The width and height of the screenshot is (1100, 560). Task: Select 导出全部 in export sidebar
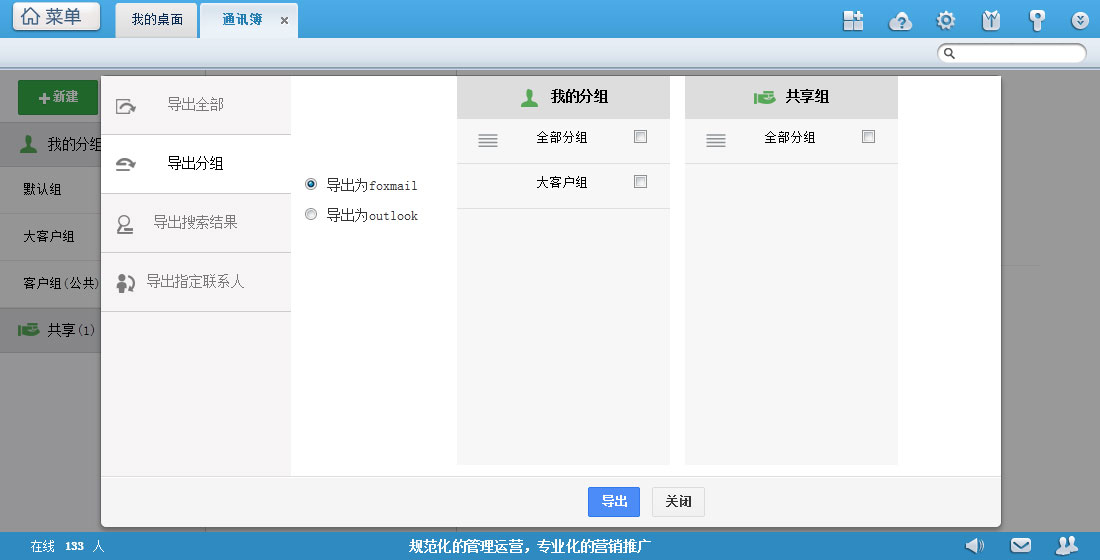coord(195,104)
